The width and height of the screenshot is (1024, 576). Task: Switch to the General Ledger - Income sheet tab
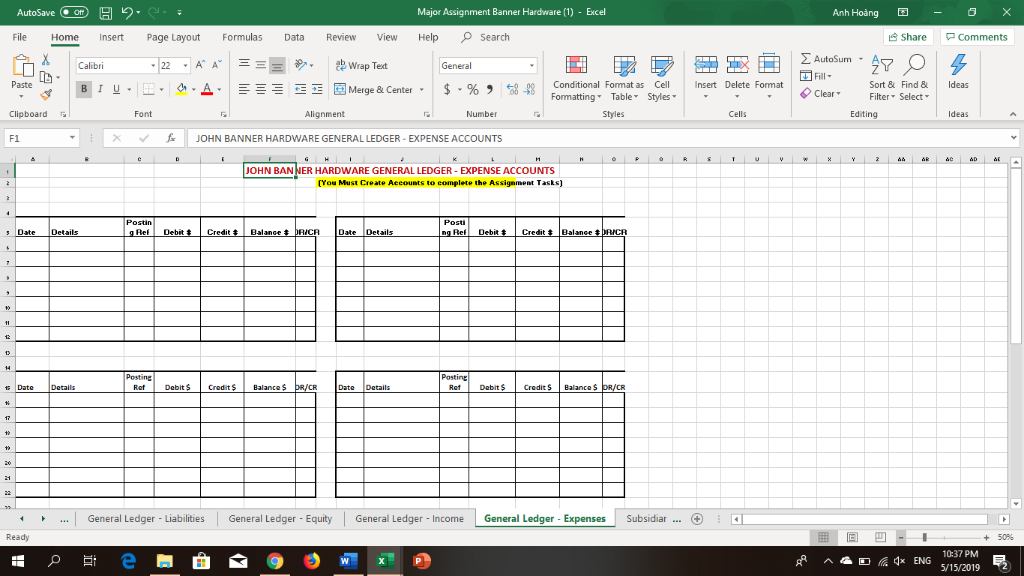(x=411, y=518)
